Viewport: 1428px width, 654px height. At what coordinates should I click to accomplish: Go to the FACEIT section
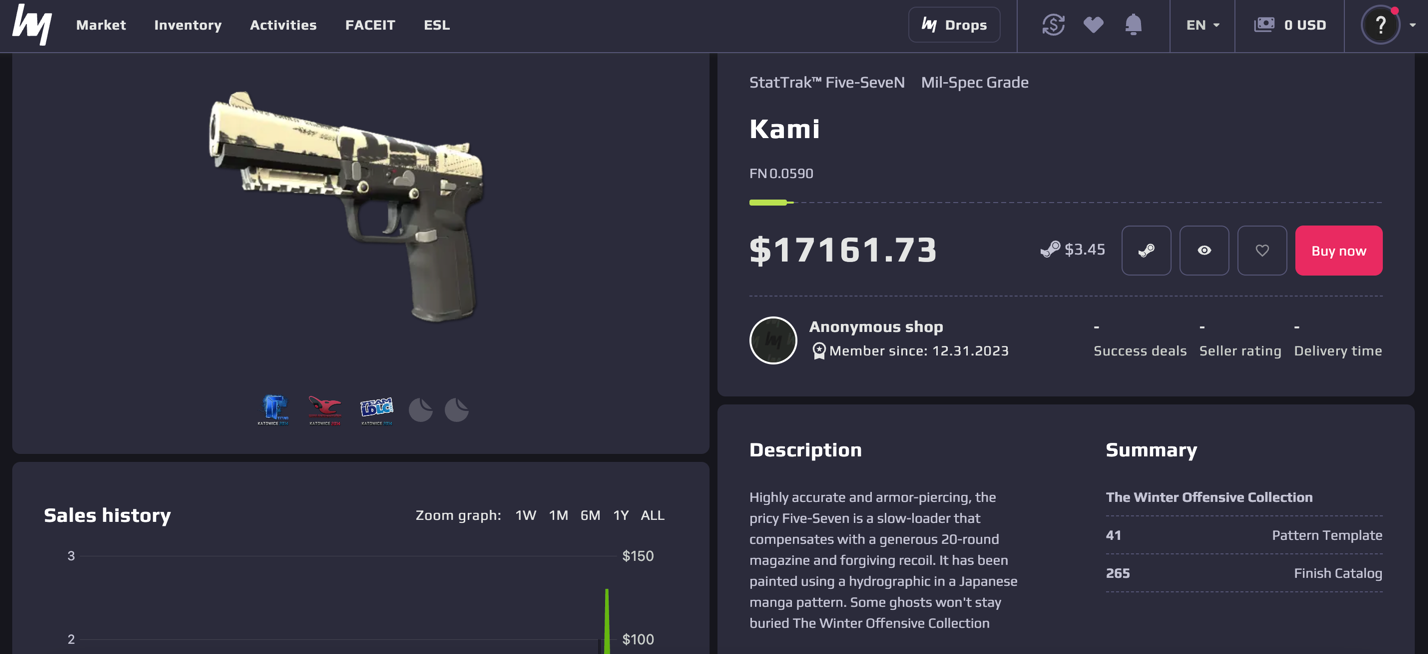coord(370,25)
